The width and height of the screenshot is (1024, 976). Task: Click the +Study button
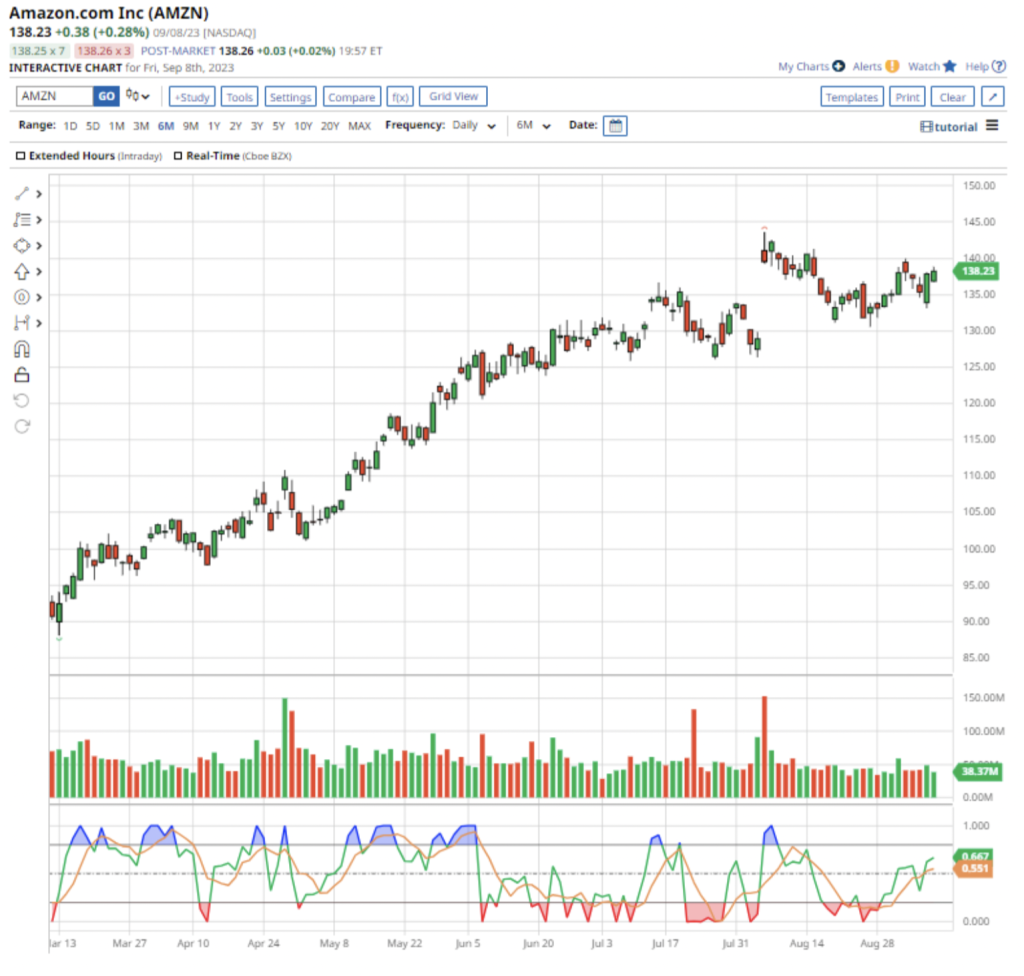pyautogui.click(x=192, y=97)
